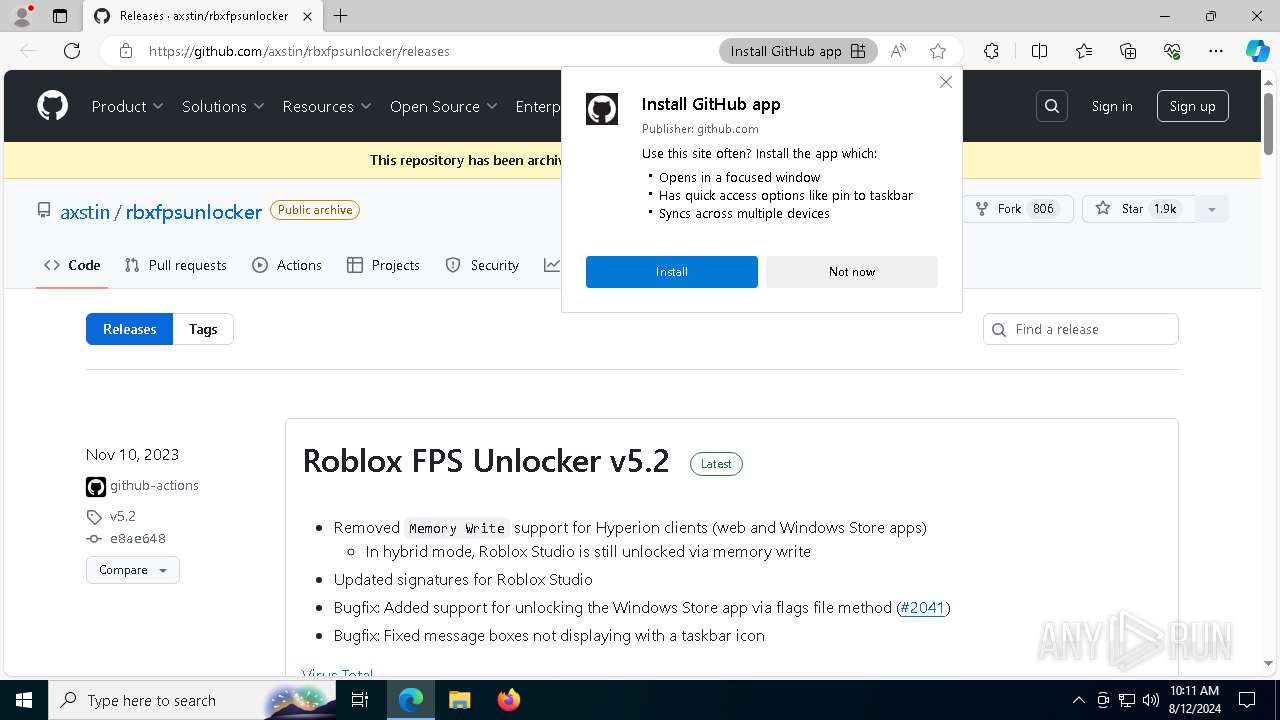Screen dimensions: 1280x720
Task: Open issue #2041 link
Action: point(922,607)
